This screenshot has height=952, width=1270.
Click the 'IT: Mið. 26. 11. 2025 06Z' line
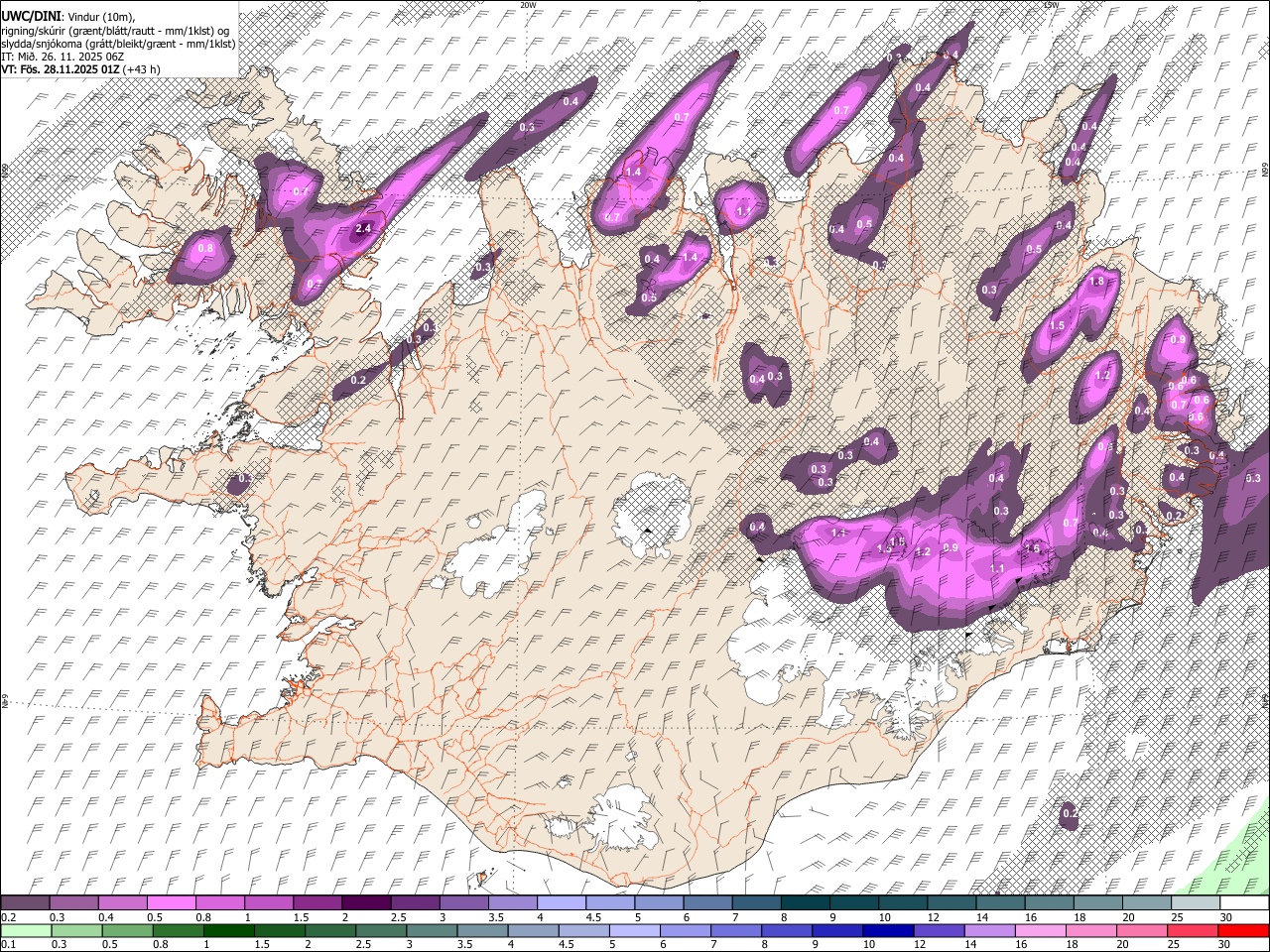click(63, 57)
